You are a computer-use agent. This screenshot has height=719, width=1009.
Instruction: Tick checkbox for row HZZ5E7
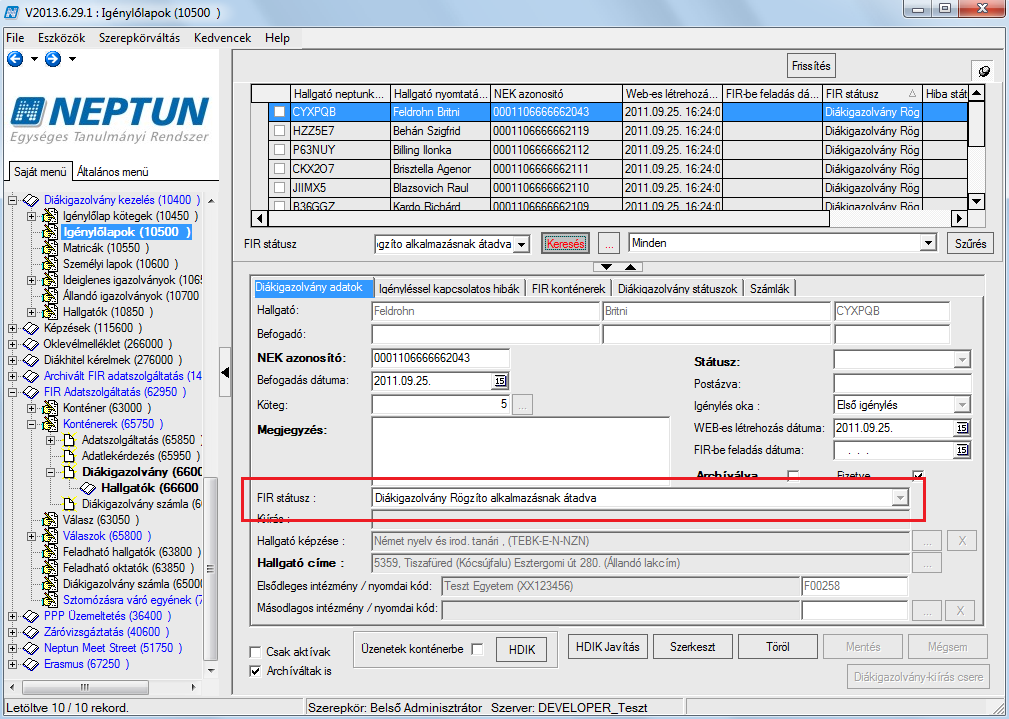click(279, 131)
